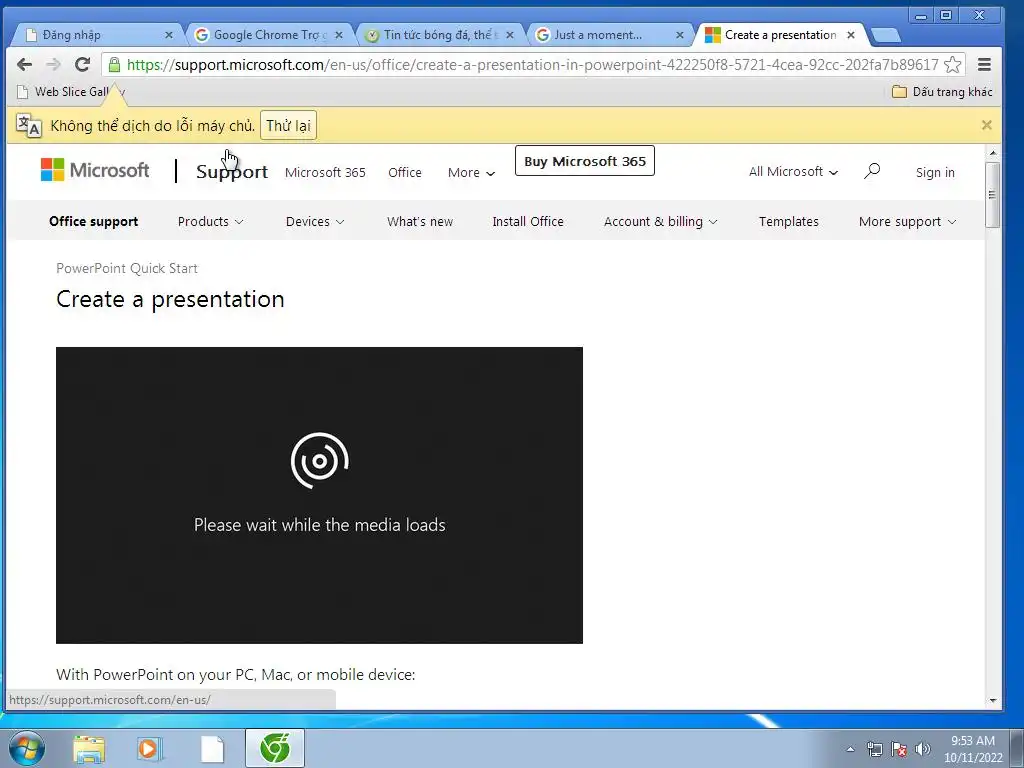Open the blank document taskbar icon

212,749
